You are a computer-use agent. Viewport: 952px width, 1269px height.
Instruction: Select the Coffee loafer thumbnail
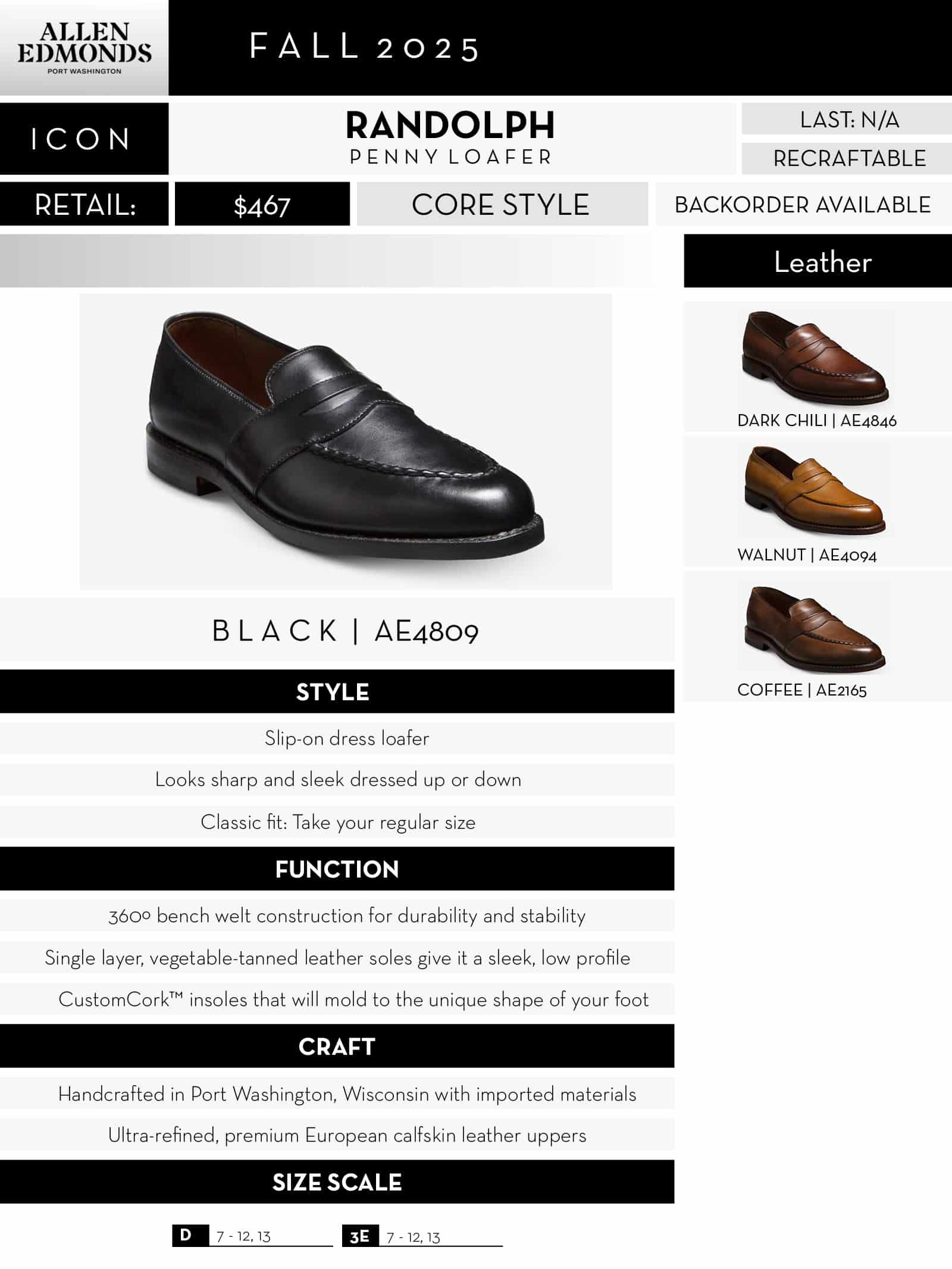[814, 628]
